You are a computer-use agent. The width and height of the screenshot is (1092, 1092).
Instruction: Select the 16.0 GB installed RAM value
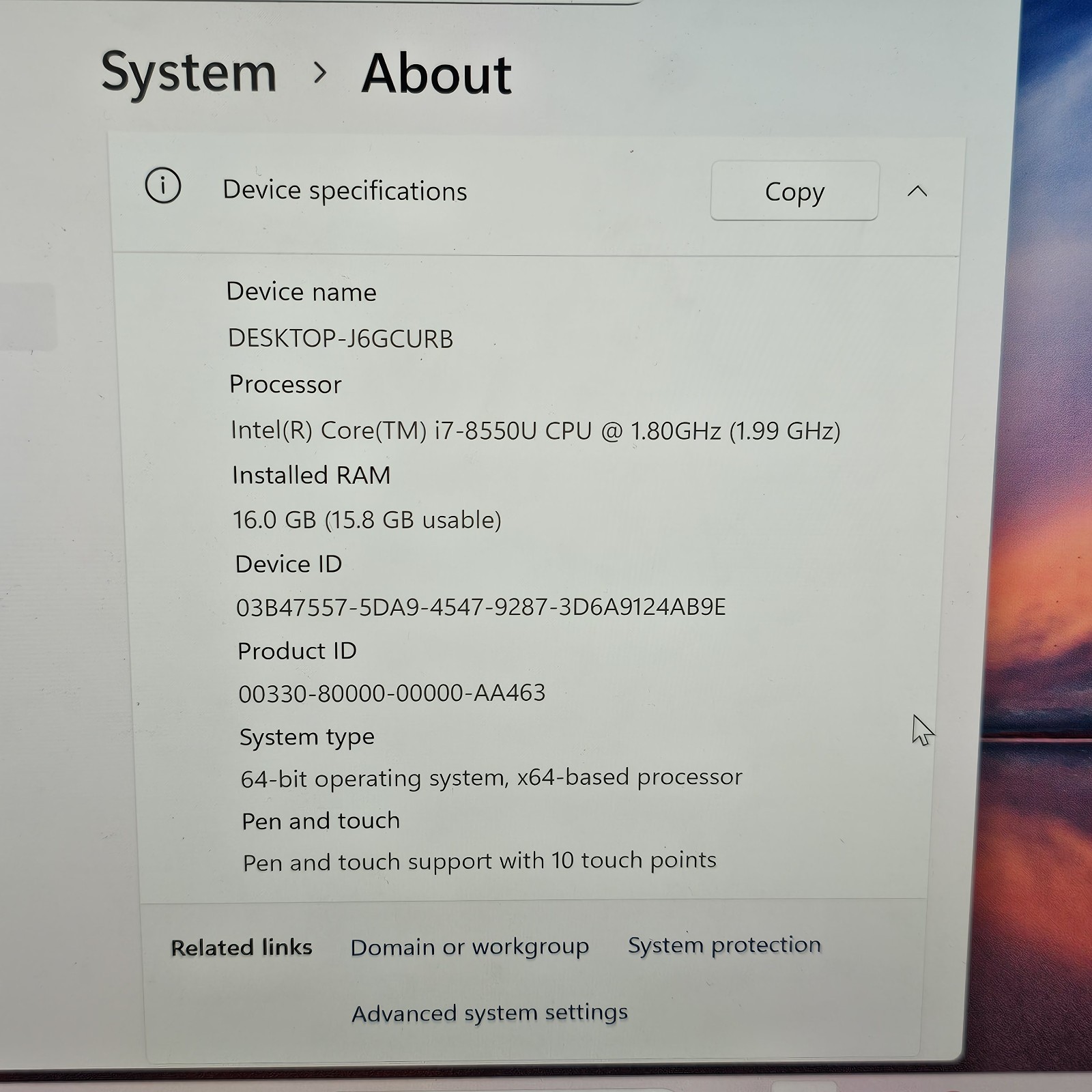pyautogui.click(x=367, y=520)
